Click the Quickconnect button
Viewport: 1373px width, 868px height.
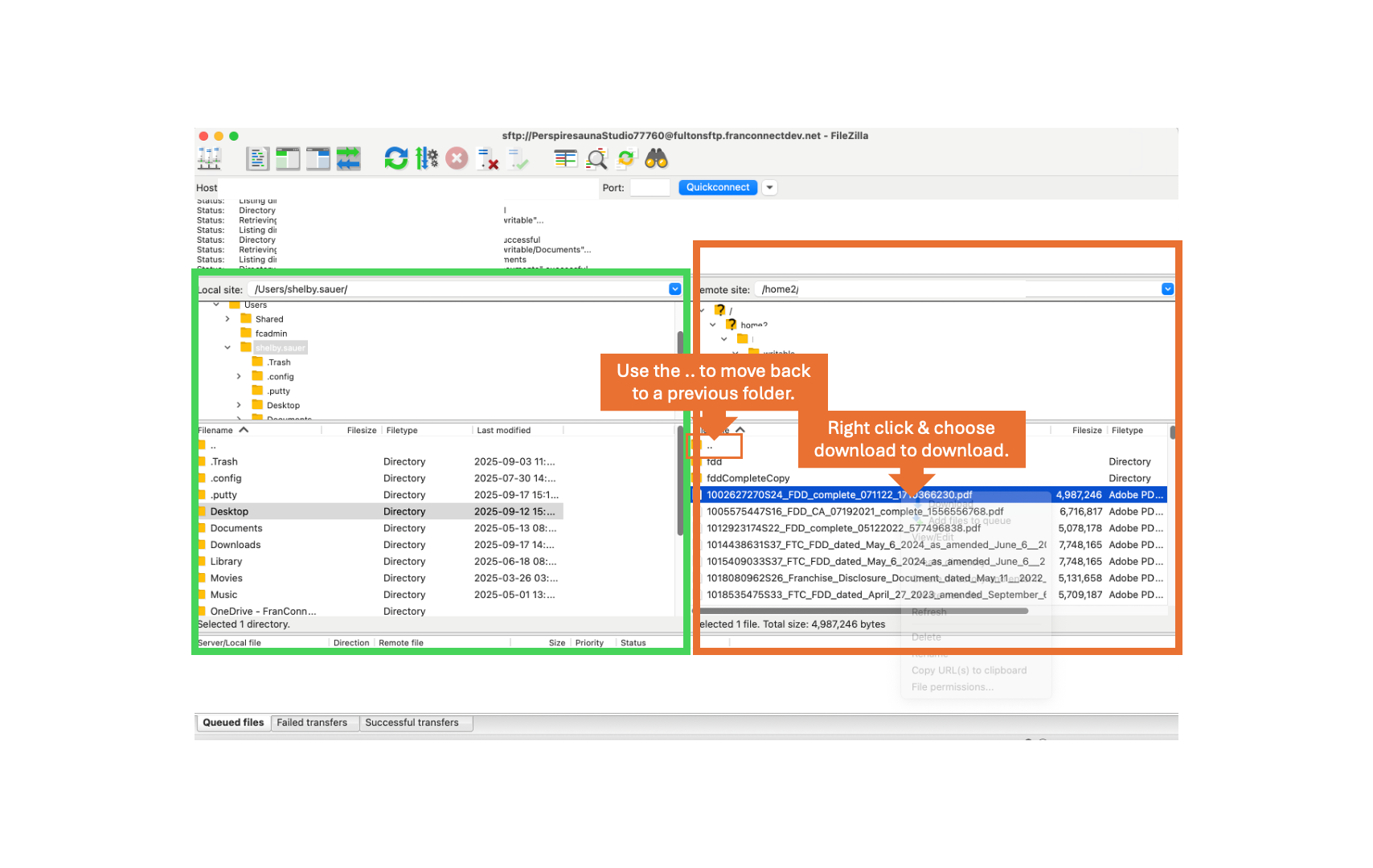(x=717, y=187)
